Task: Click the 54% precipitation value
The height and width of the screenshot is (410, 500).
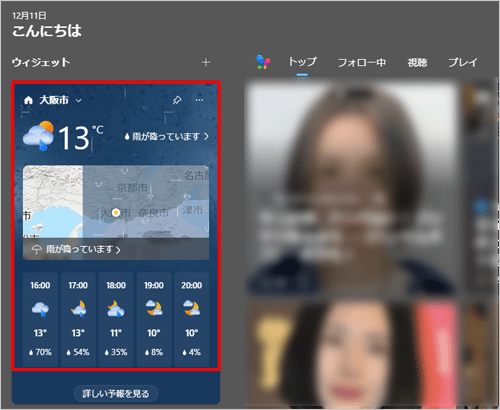Action: coord(78,352)
